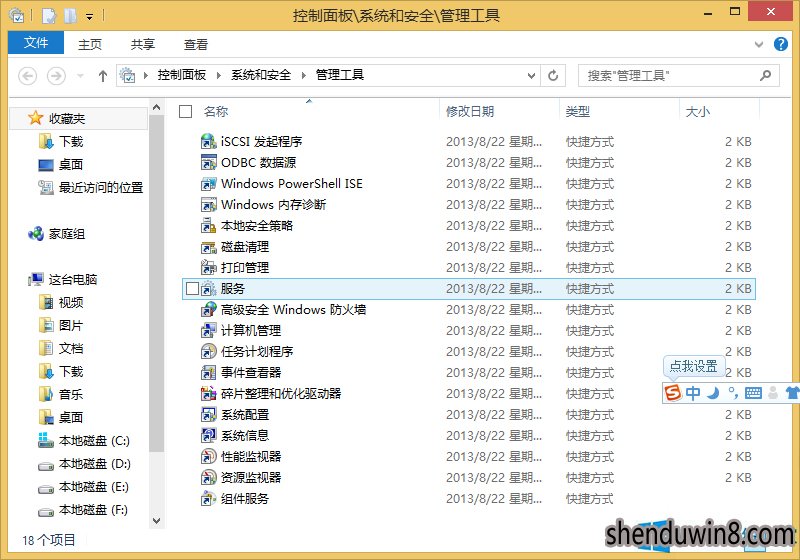Open the 文件 menu tab
Screen dimensions: 800x560
click(x=36, y=43)
